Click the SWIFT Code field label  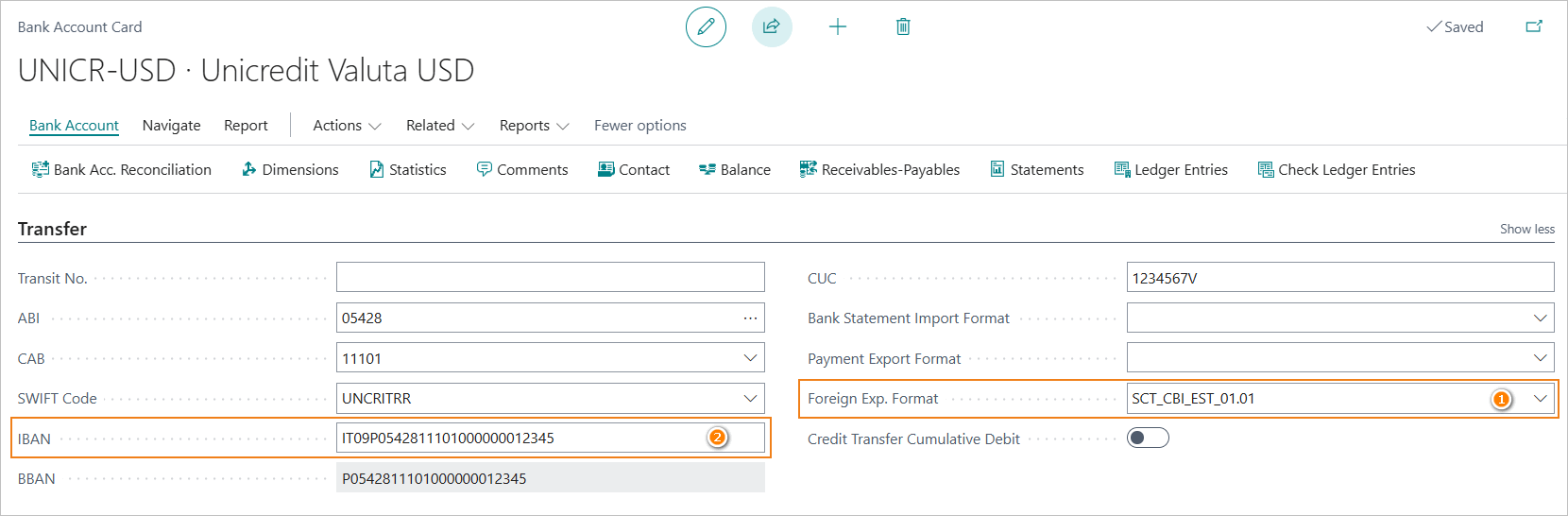point(57,398)
